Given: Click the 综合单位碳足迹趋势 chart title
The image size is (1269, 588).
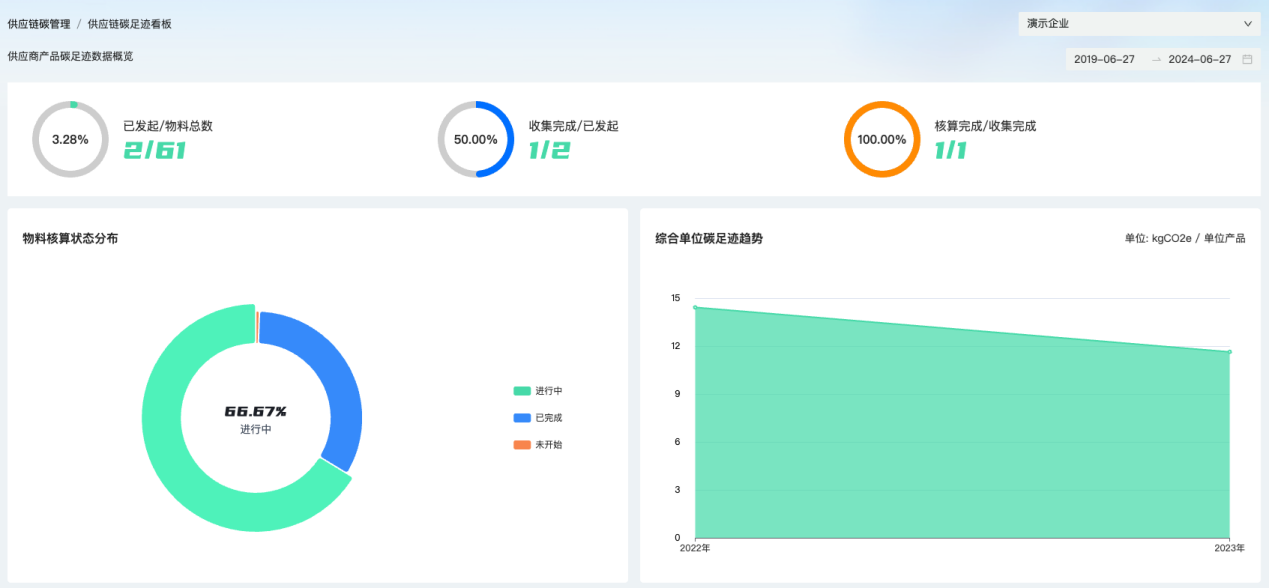Looking at the screenshot, I should click(x=709, y=239).
